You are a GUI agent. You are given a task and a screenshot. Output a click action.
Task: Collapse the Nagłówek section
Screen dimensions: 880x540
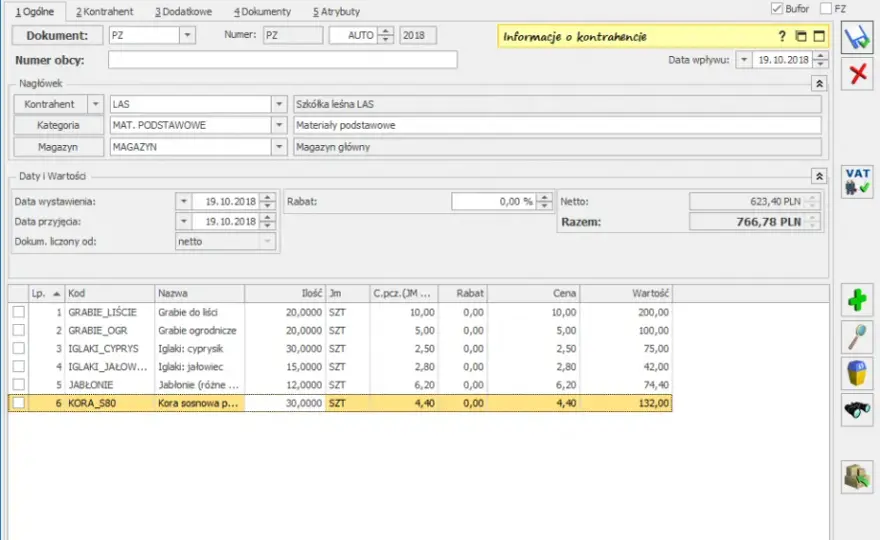[819, 84]
